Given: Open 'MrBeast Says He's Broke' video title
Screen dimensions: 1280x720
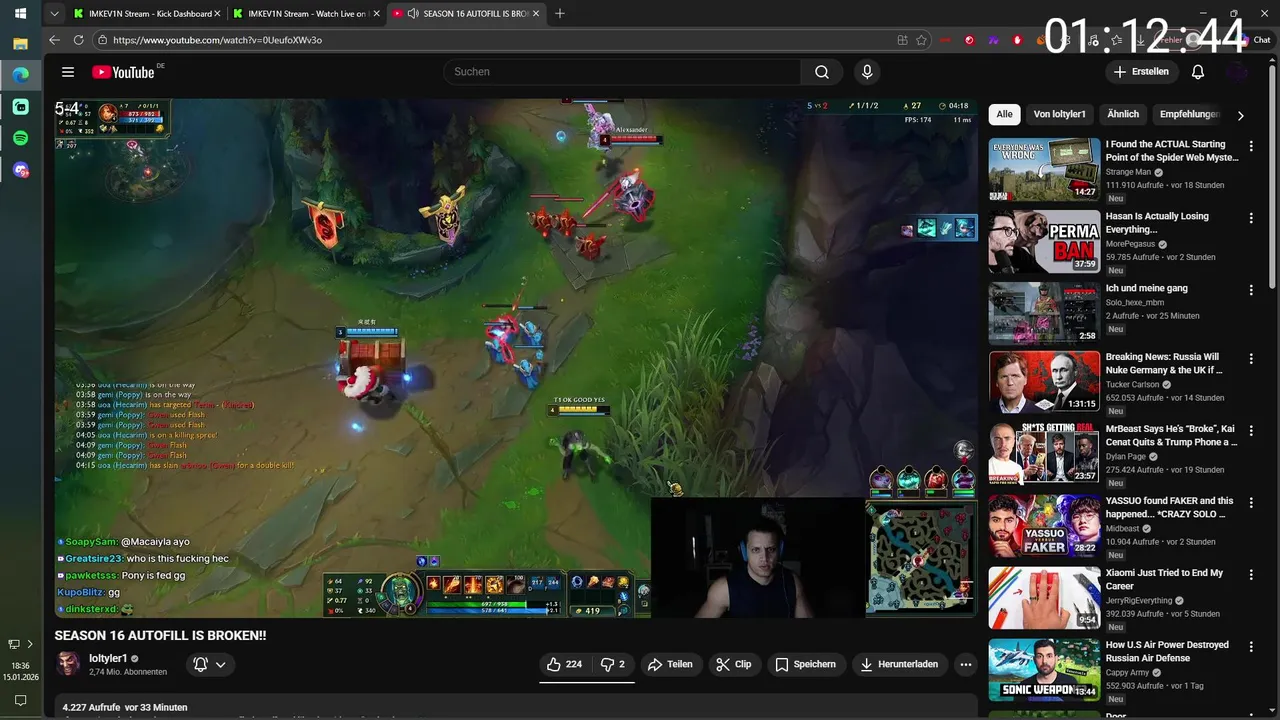Looking at the screenshot, I should click(1171, 435).
